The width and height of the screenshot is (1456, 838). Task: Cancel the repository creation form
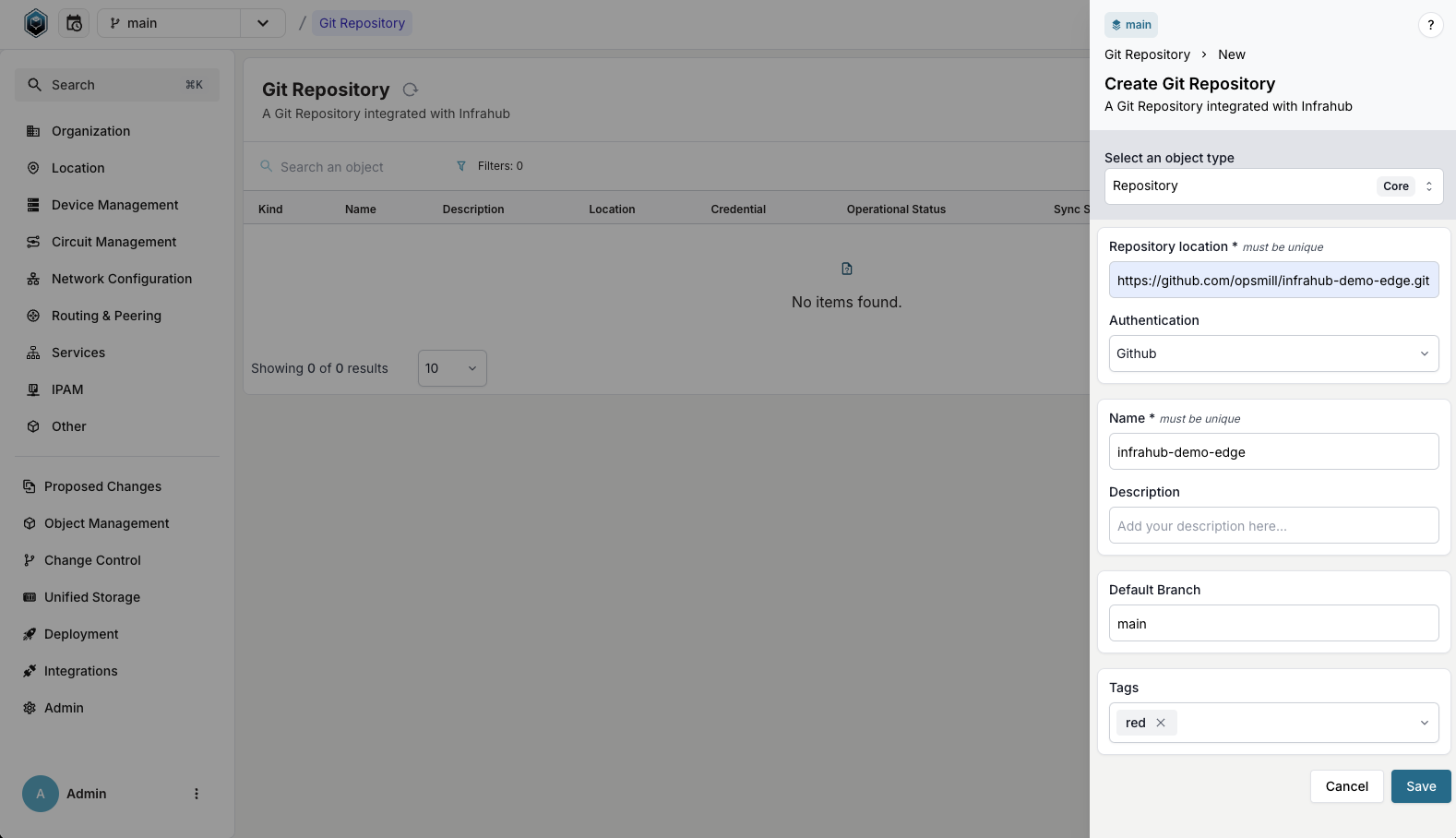coord(1346,786)
